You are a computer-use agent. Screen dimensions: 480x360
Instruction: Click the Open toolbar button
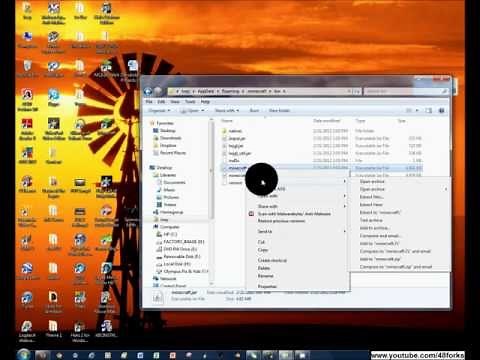coord(192,110)
